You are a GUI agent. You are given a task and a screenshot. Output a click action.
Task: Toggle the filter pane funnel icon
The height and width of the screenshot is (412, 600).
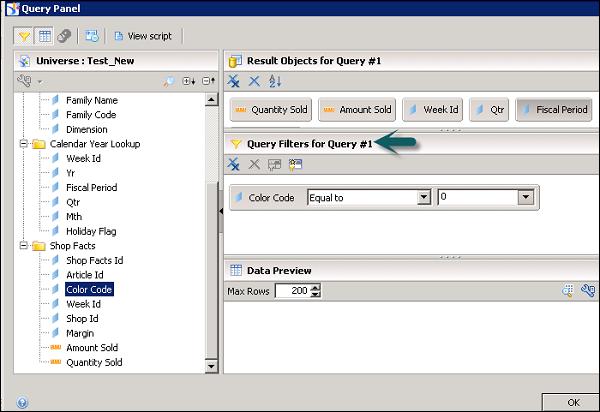tap(25, 36)
